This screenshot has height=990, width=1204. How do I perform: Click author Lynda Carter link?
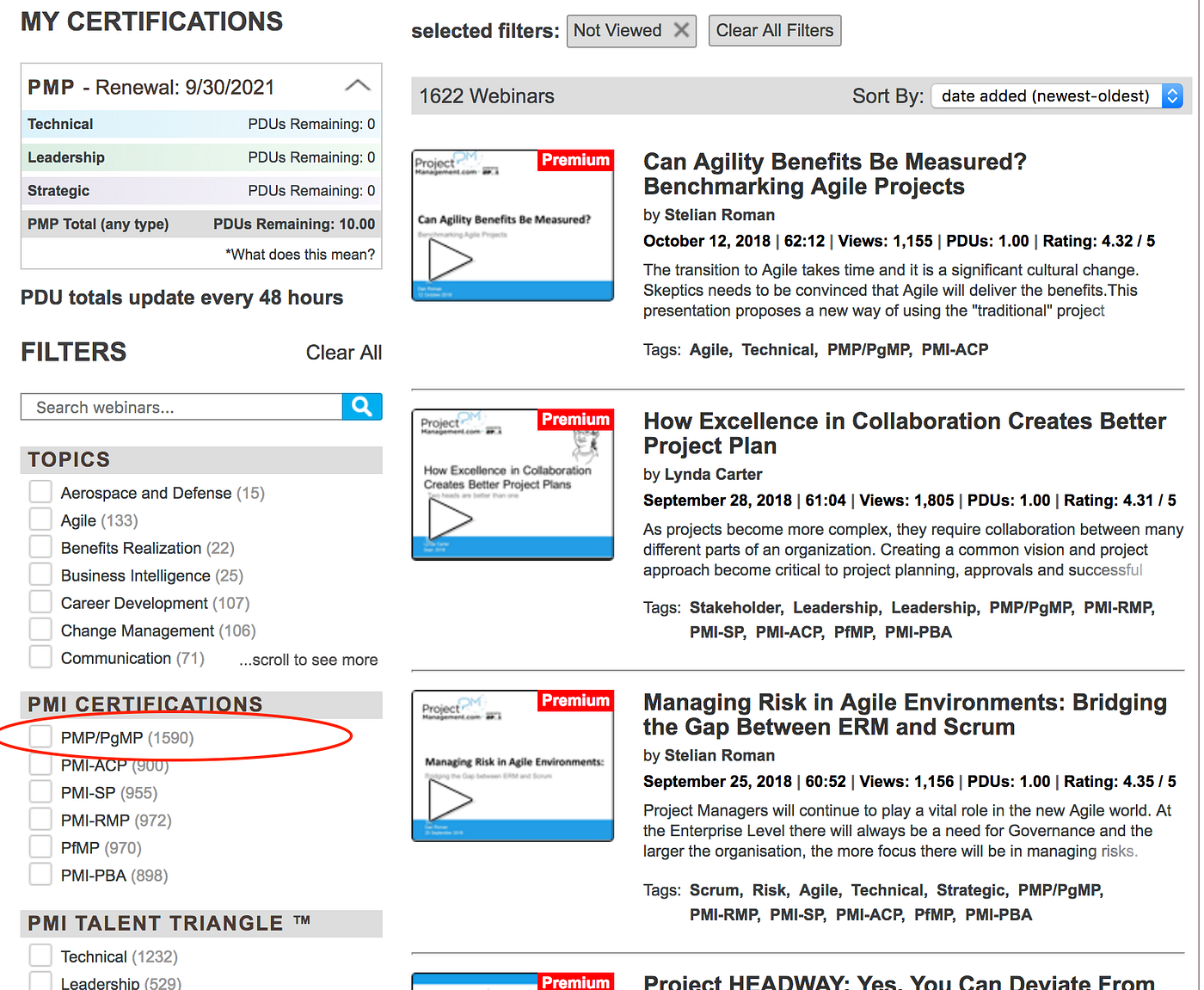pos(713,474)
